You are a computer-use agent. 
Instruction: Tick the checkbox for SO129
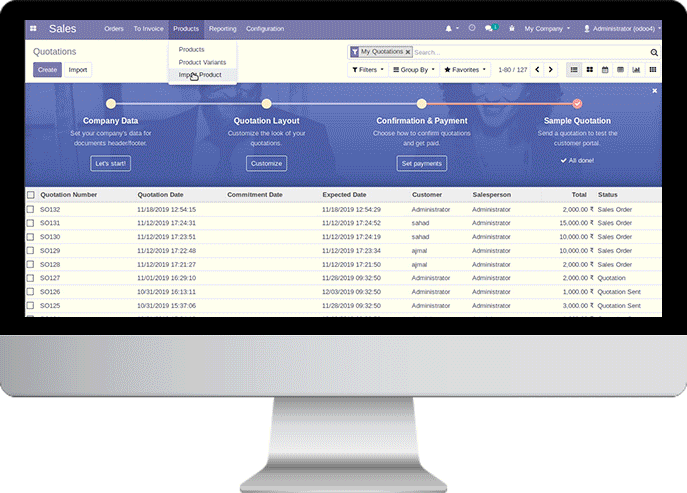[30, 251]
